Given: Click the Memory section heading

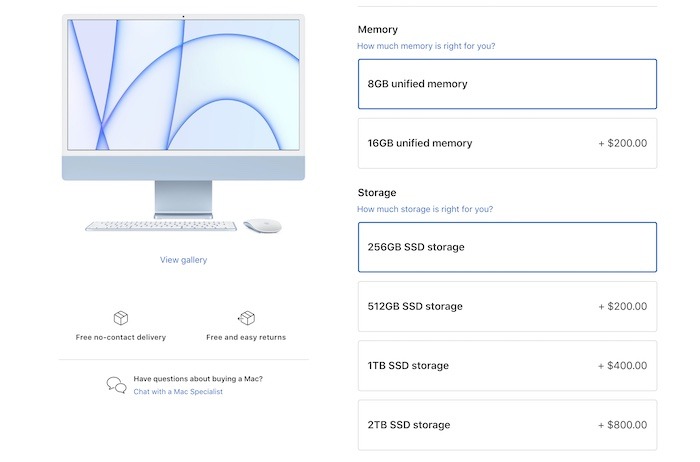Looking at the screenshot, I should point(378,29).
